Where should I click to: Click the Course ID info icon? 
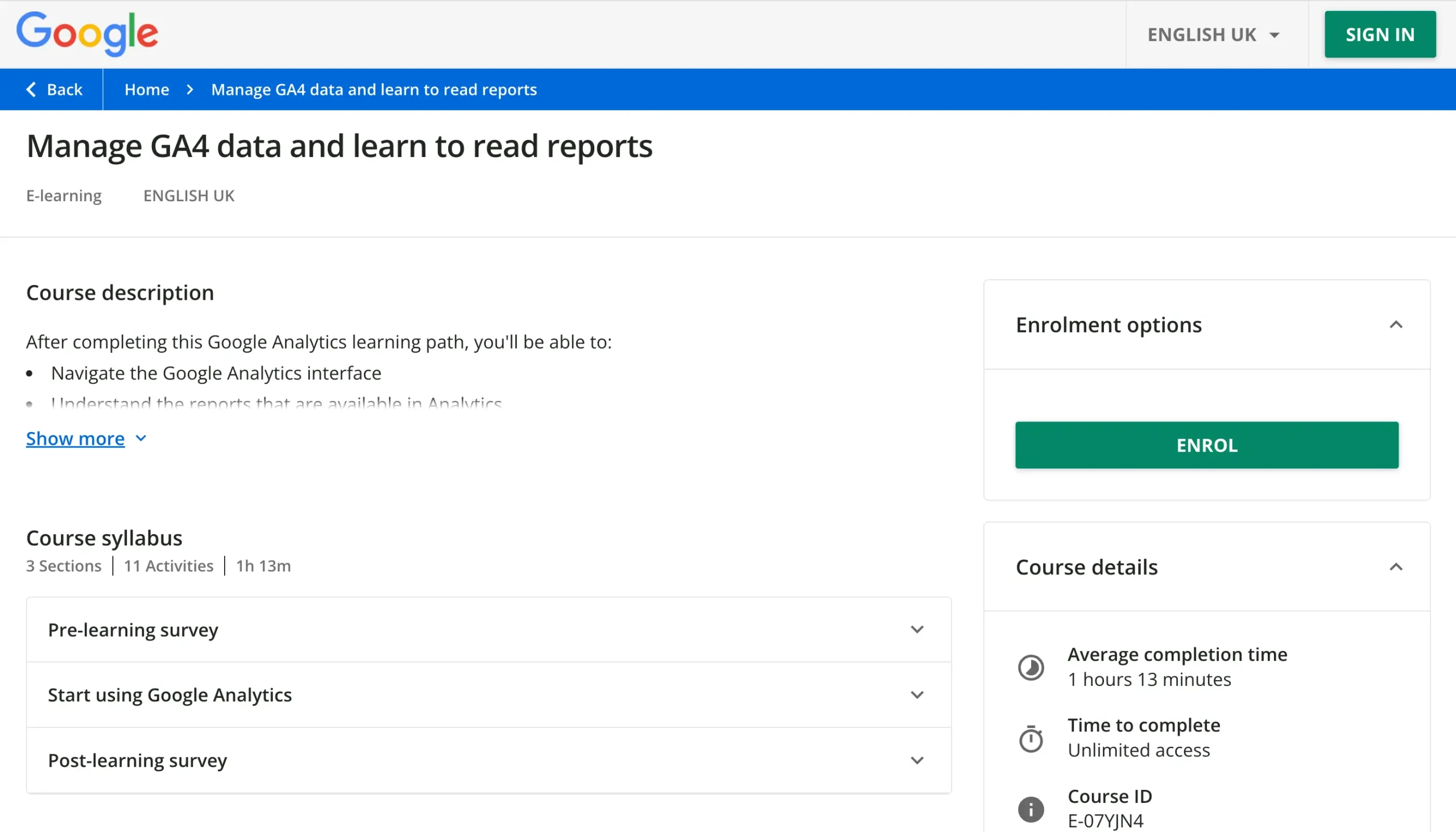(x=1031, y=809)
